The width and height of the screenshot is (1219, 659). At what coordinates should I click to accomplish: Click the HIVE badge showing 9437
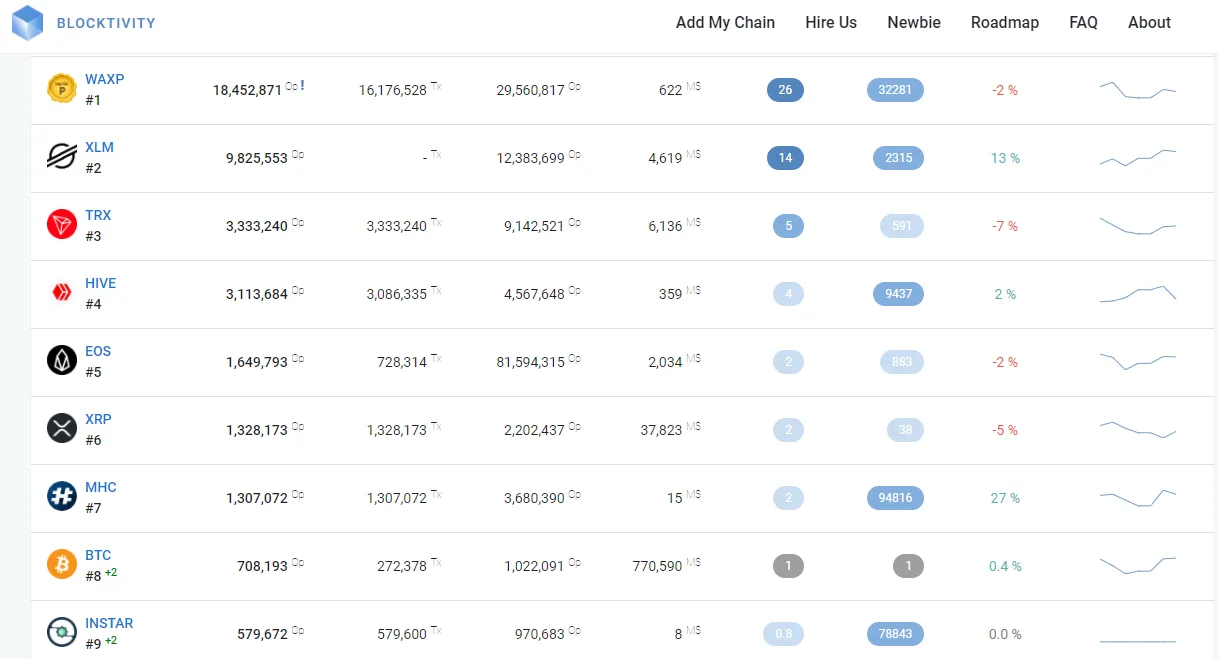898,294
